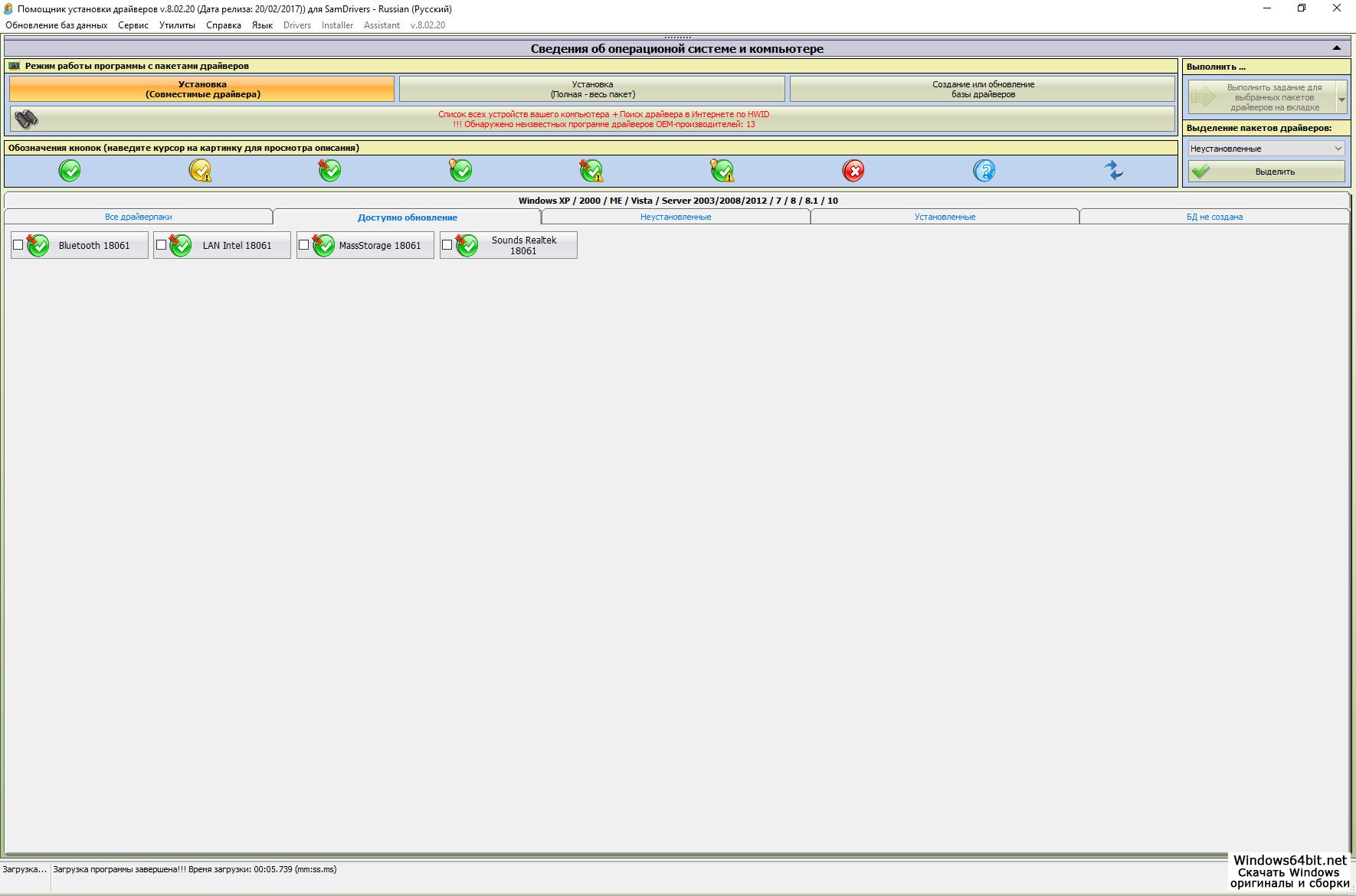The image size is (1356, 896).
Task: Click the blue refresh arrows legend icon
Action: click(1114, 170)
